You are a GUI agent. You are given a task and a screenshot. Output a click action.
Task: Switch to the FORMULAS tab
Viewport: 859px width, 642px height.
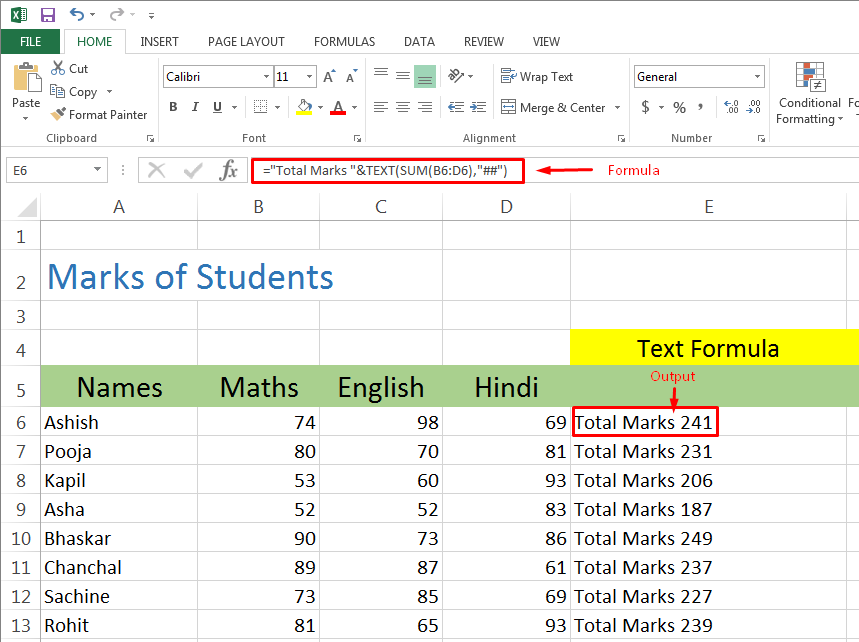344,42
